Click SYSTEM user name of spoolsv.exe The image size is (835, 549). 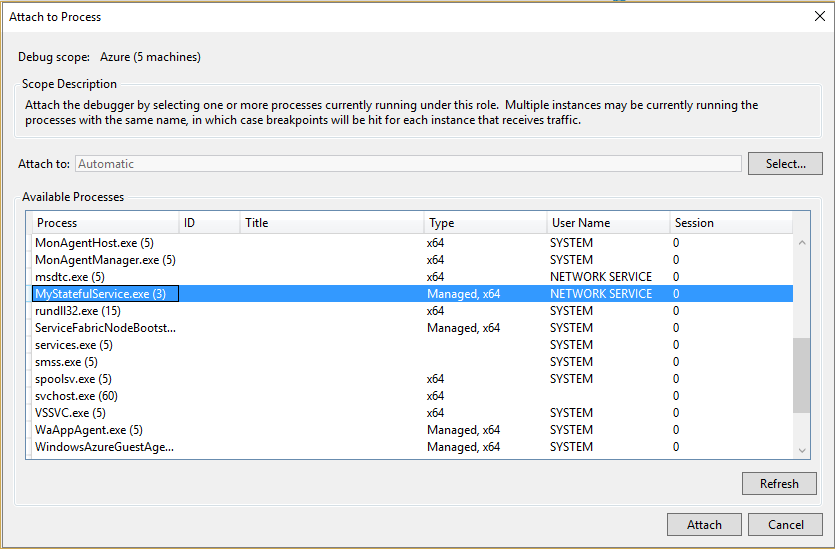tap(571, 379)
